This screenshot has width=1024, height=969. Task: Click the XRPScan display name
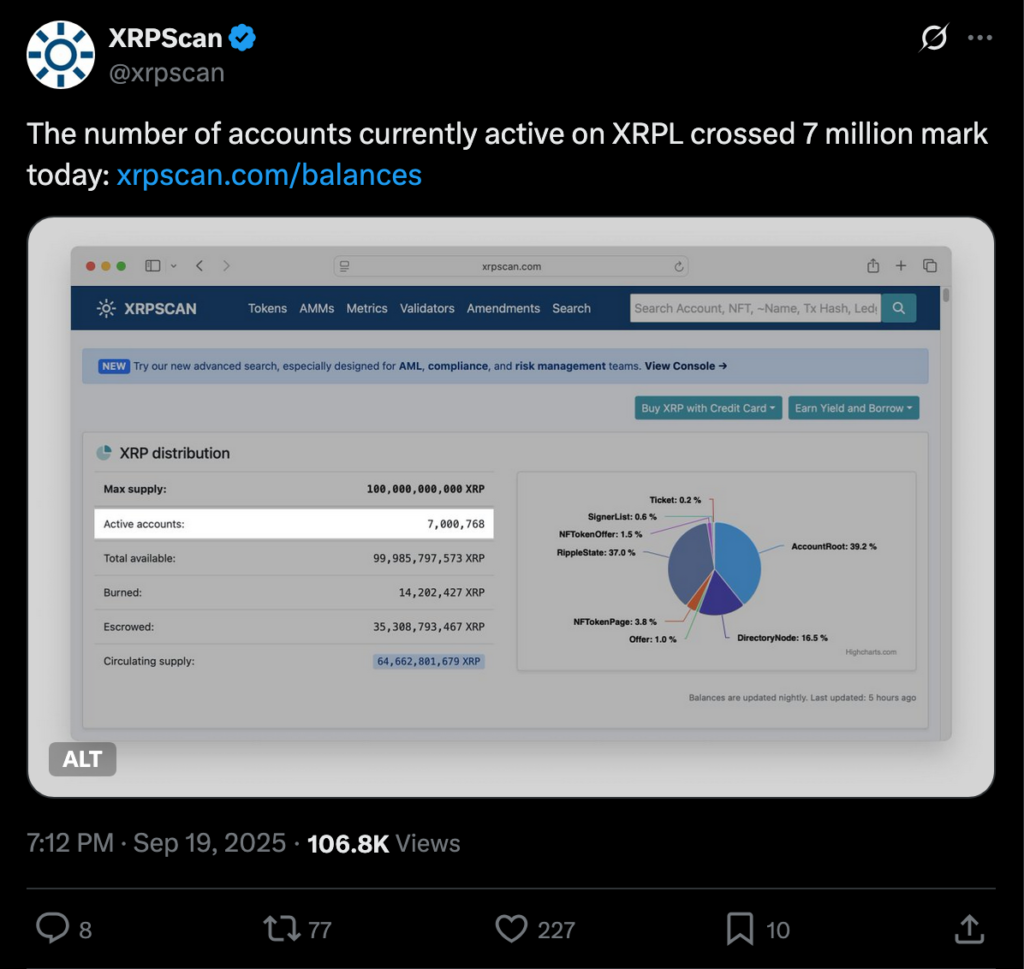click(165, 39)
